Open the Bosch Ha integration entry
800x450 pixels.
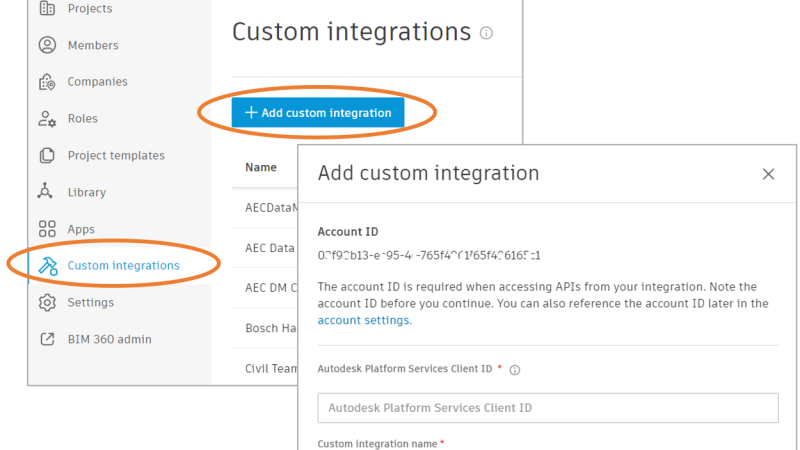[270, 327]
